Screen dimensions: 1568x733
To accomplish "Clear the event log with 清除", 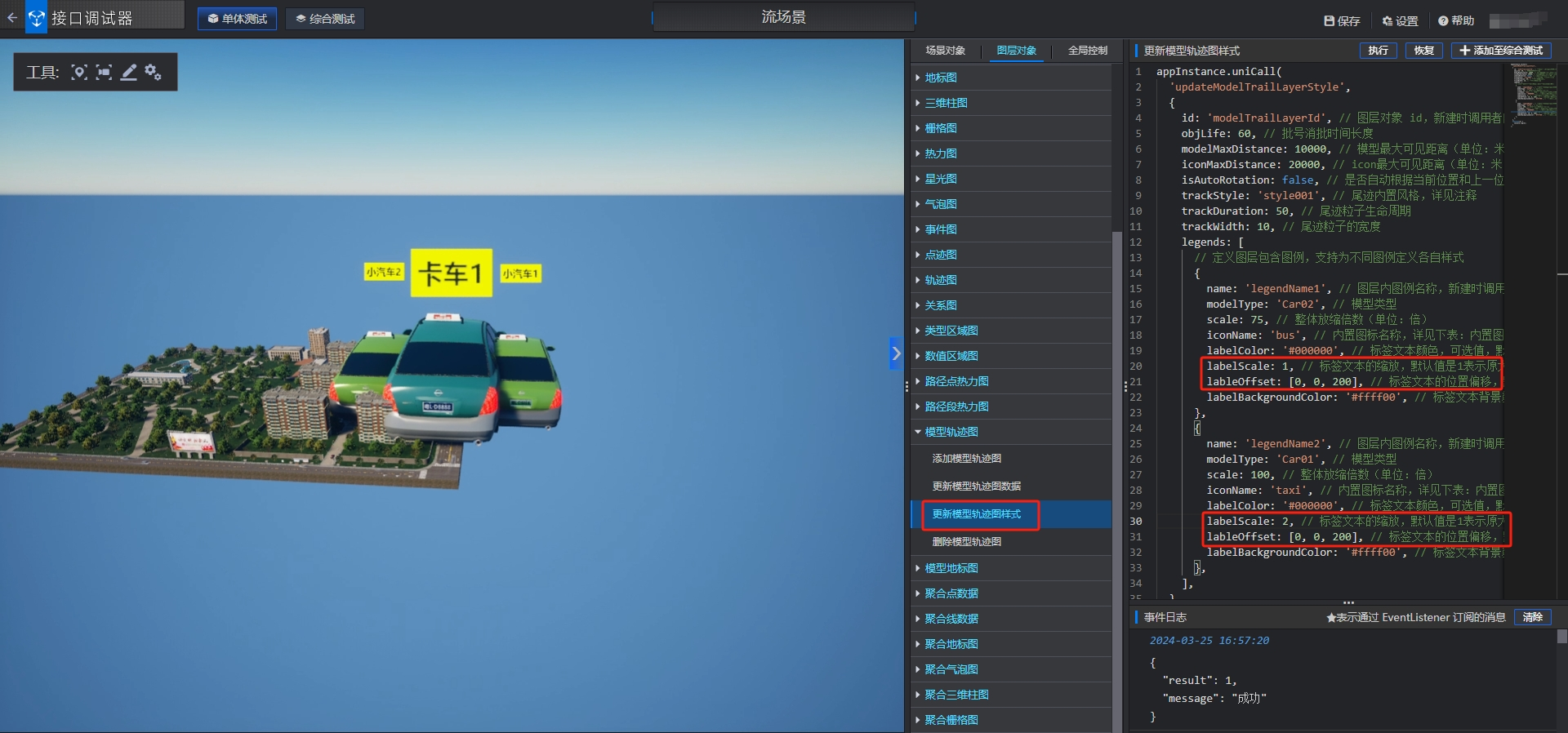I will point(1533,617).
